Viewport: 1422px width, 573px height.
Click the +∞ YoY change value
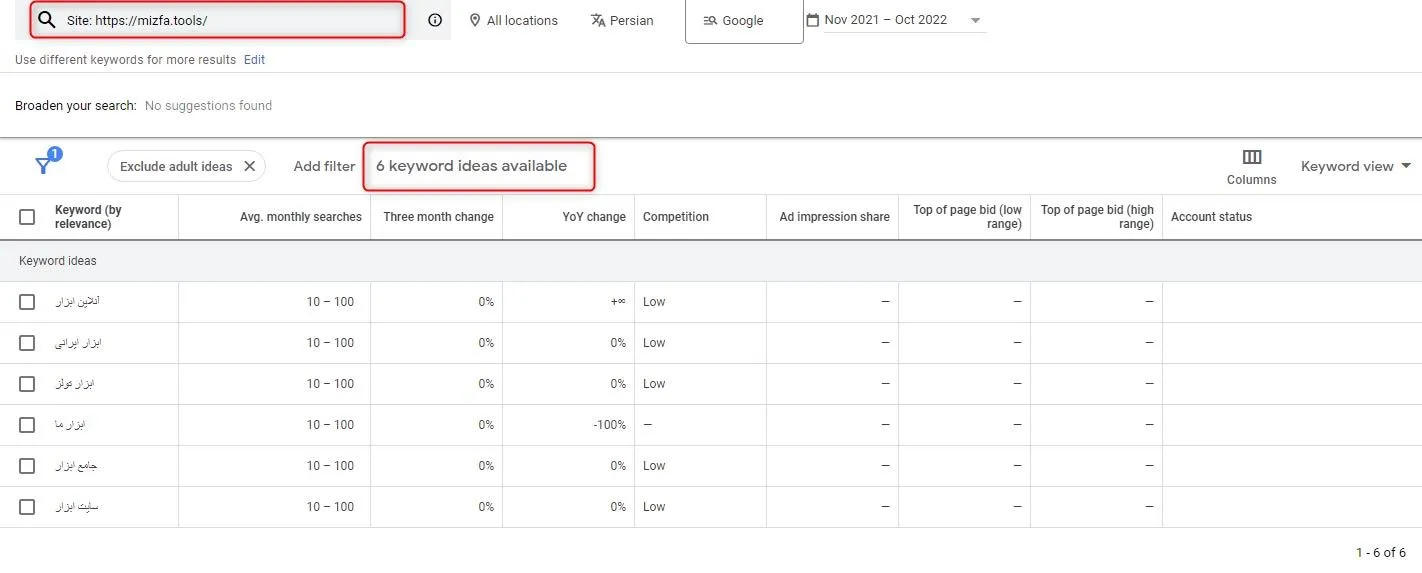[618, 302]
